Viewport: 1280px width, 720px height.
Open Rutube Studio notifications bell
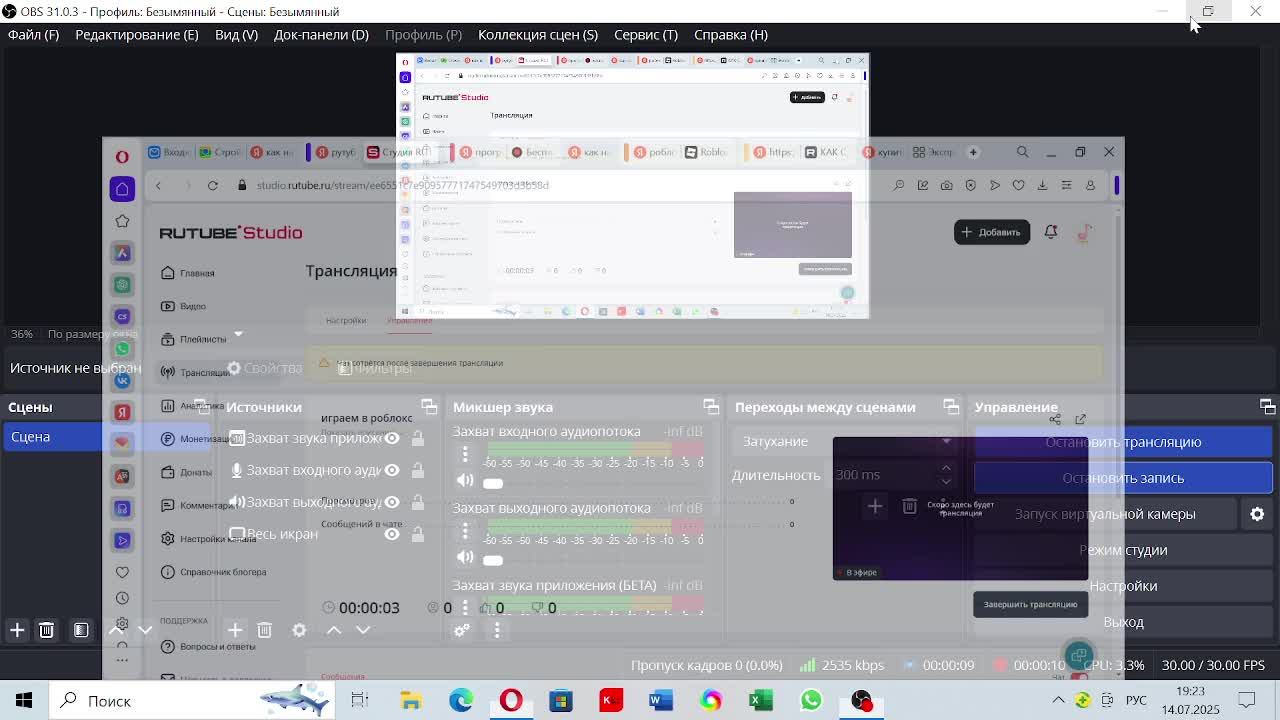coord(1051,232)
